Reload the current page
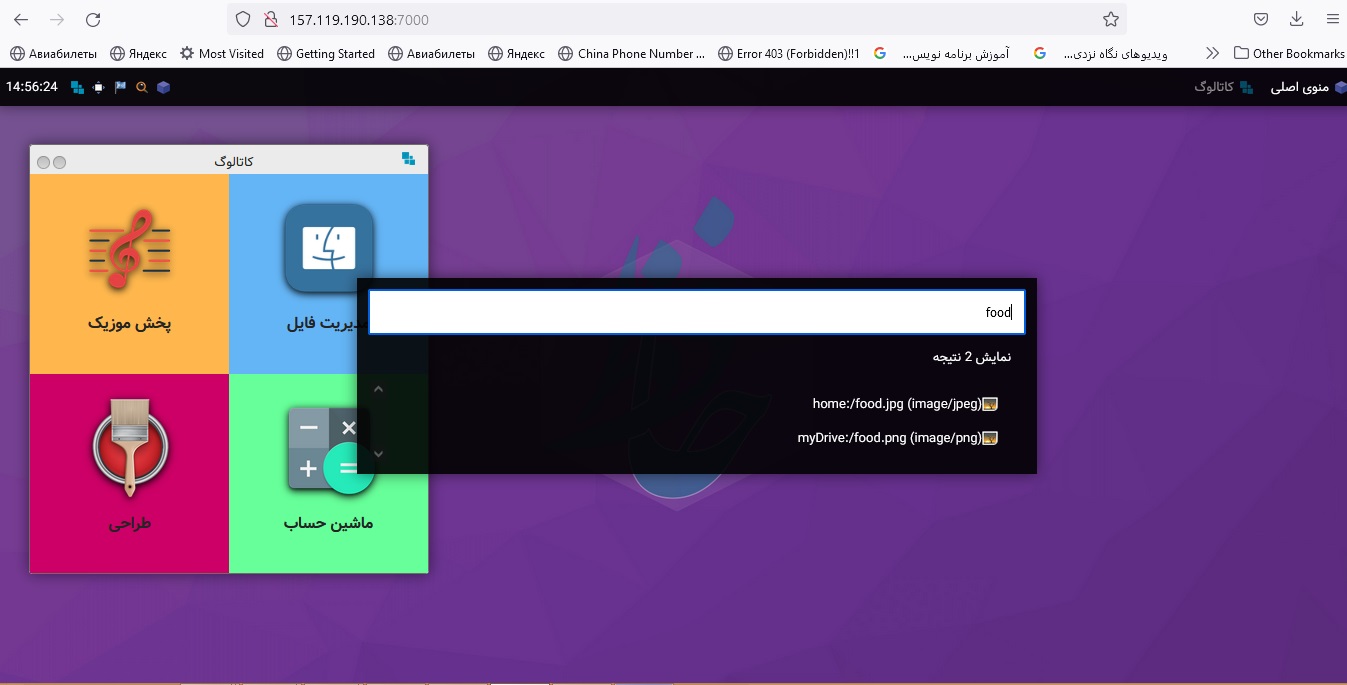 pyautogui.click(x=93, y=19)
